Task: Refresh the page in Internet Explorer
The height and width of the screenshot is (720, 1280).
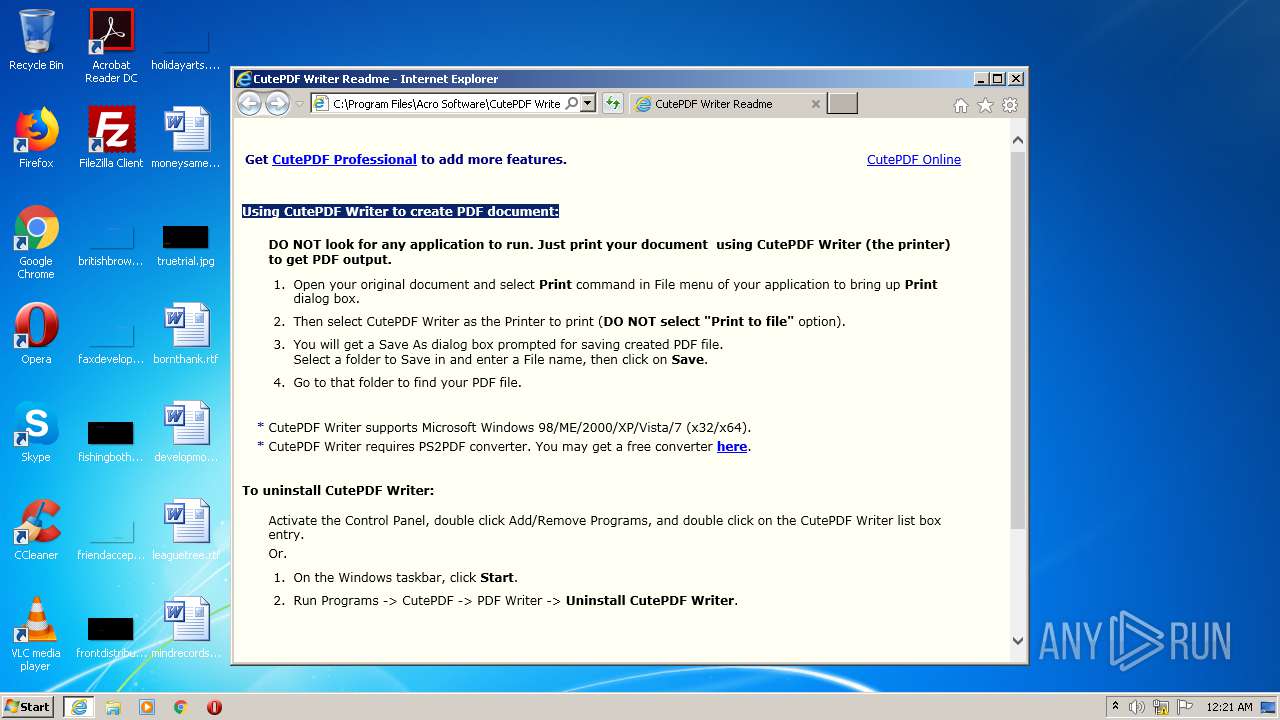Action: [x=612, y=103]
